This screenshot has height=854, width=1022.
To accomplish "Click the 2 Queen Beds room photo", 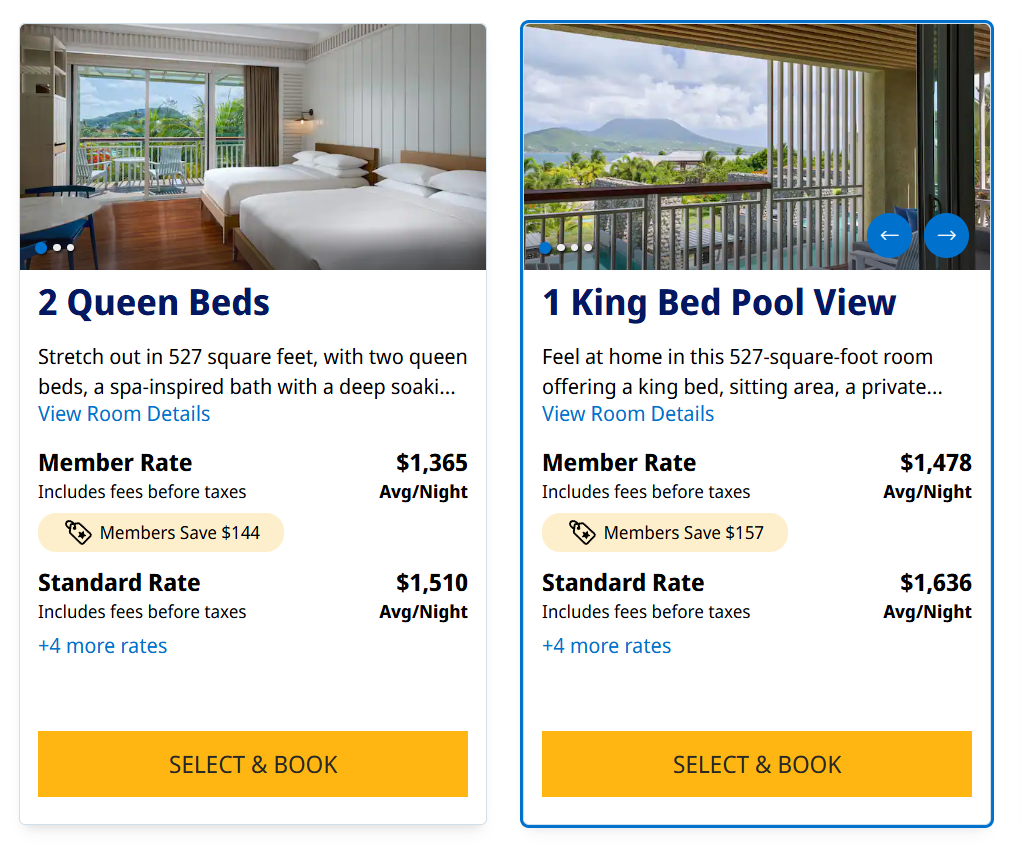I will pyautogui.click(x=253, y=140).
